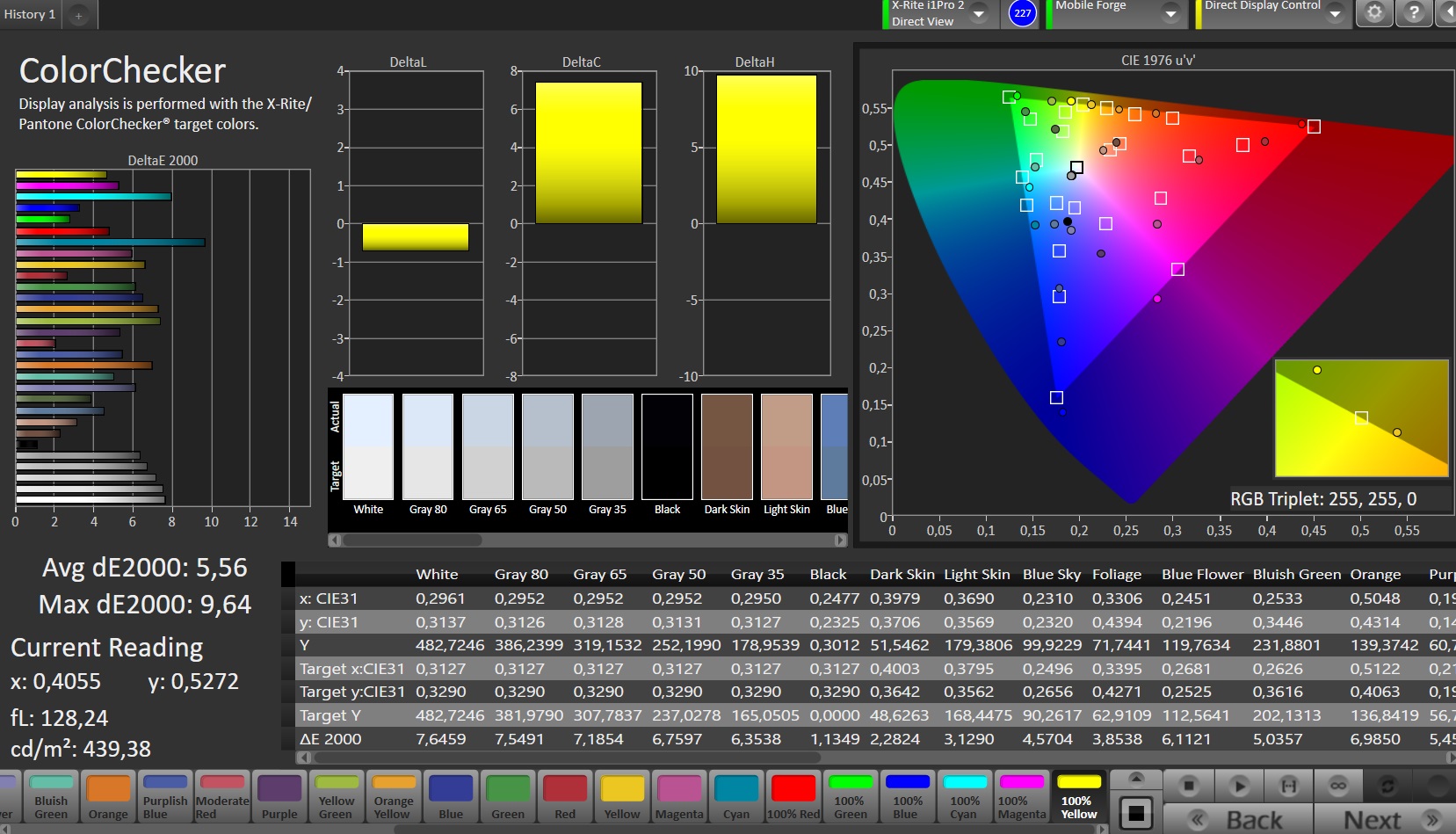Image resolution: width=1456 pixels, height=834 pixels.
Task: Add a new history tab with plus
Action: click(x=78, y=16)
